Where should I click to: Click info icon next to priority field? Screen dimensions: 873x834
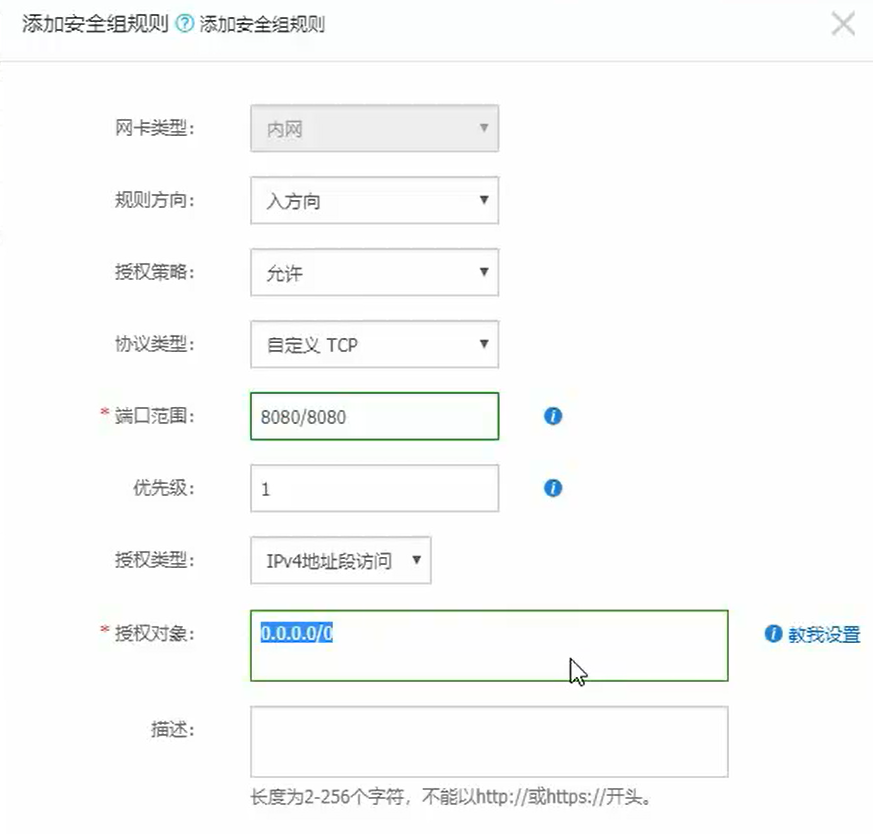pos(551,488)
